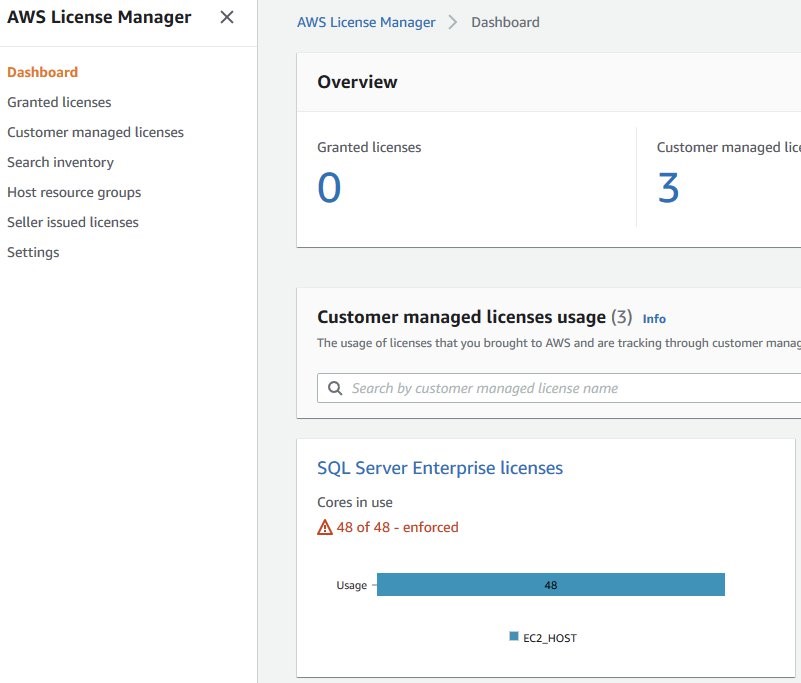Click the 'Usage' axis label on the chart

[351, 585]
